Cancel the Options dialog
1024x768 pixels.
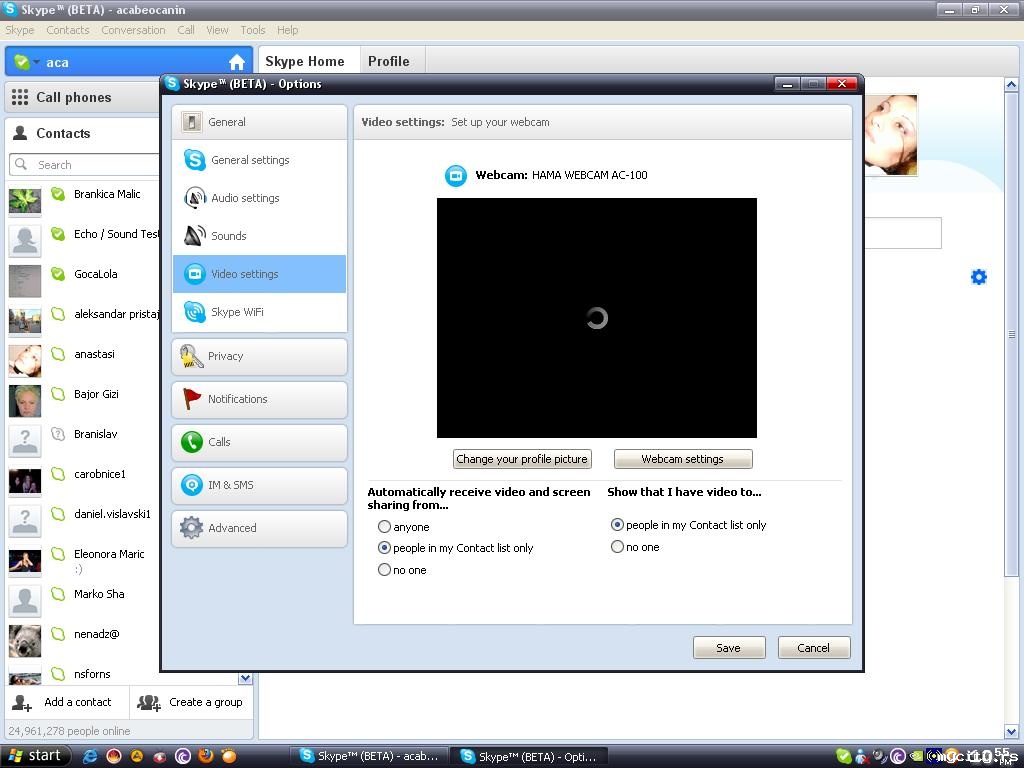click(x=814, y=648)
